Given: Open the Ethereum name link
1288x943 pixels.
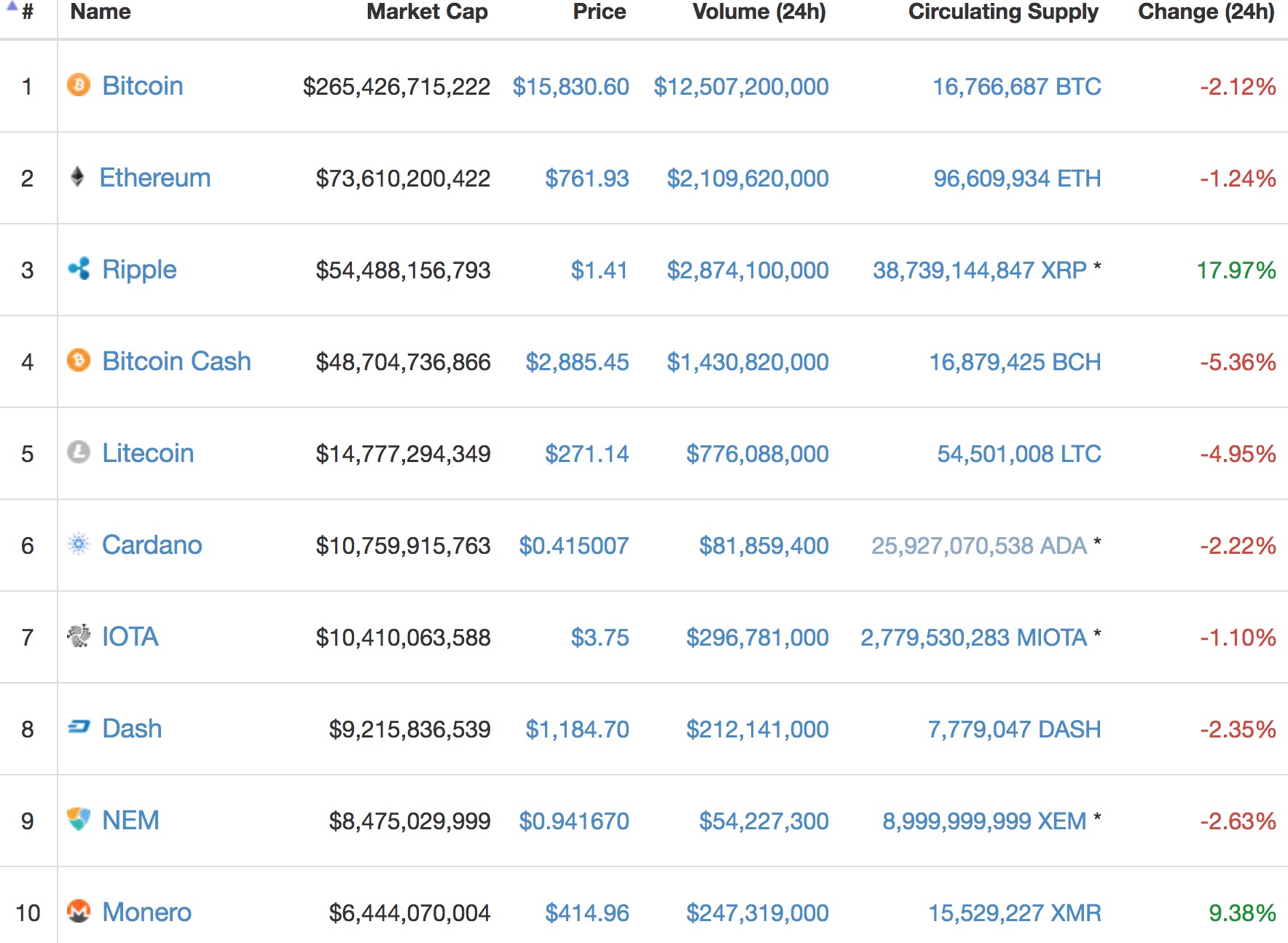Looking at the screenshot, I should pyautogui.click(x=155, y=178).
